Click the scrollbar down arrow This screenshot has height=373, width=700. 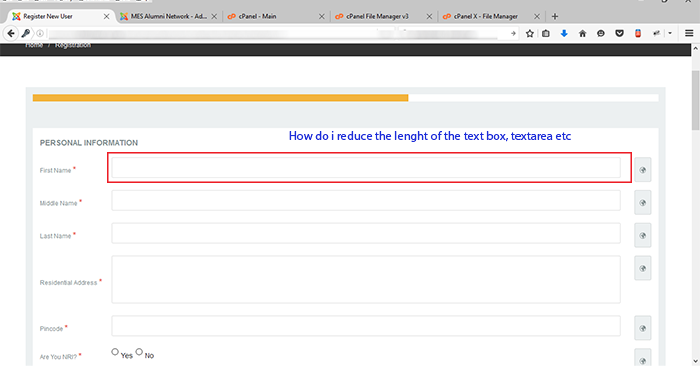(696, 361)
